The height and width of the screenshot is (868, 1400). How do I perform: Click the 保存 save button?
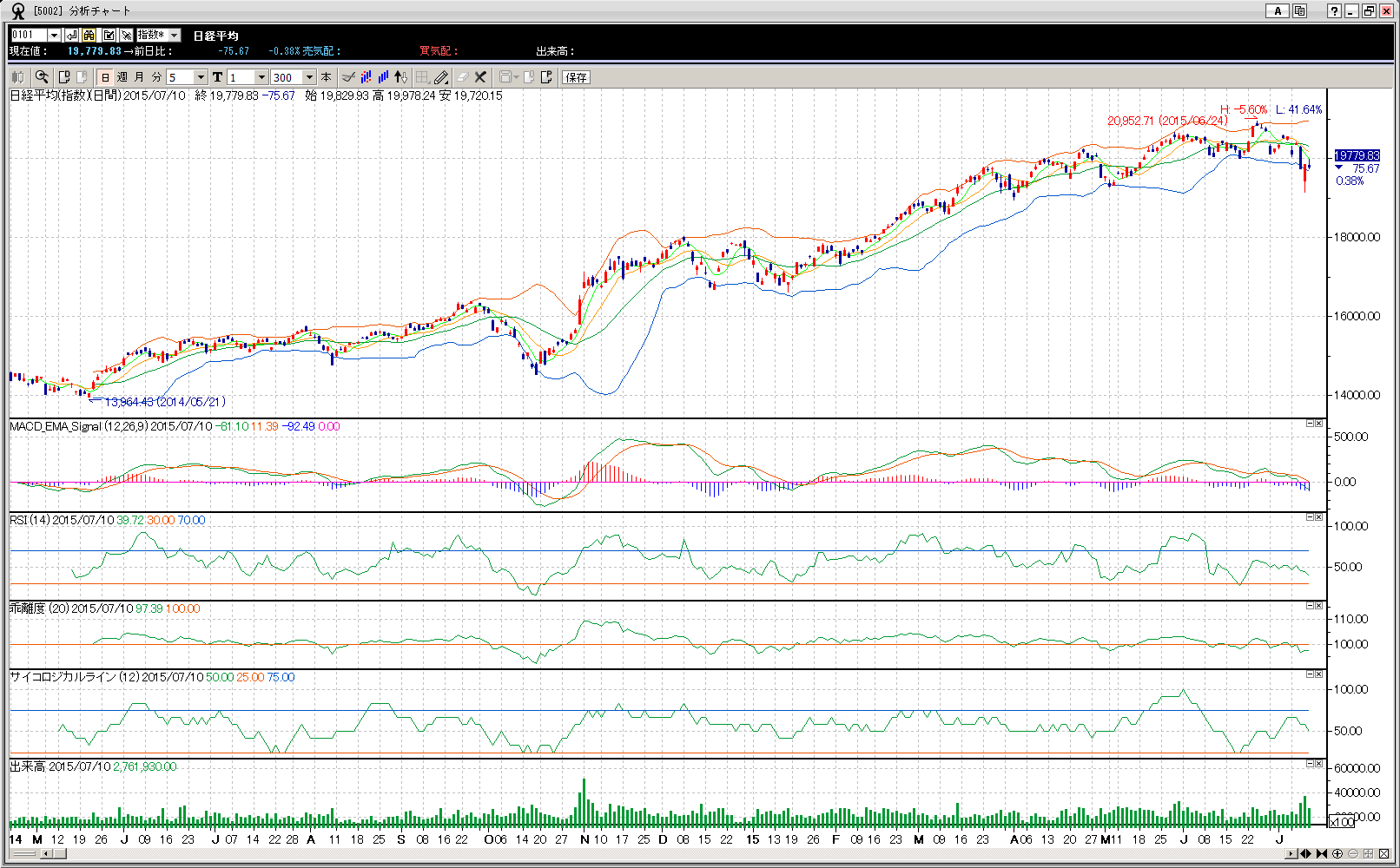click(576, 77)
